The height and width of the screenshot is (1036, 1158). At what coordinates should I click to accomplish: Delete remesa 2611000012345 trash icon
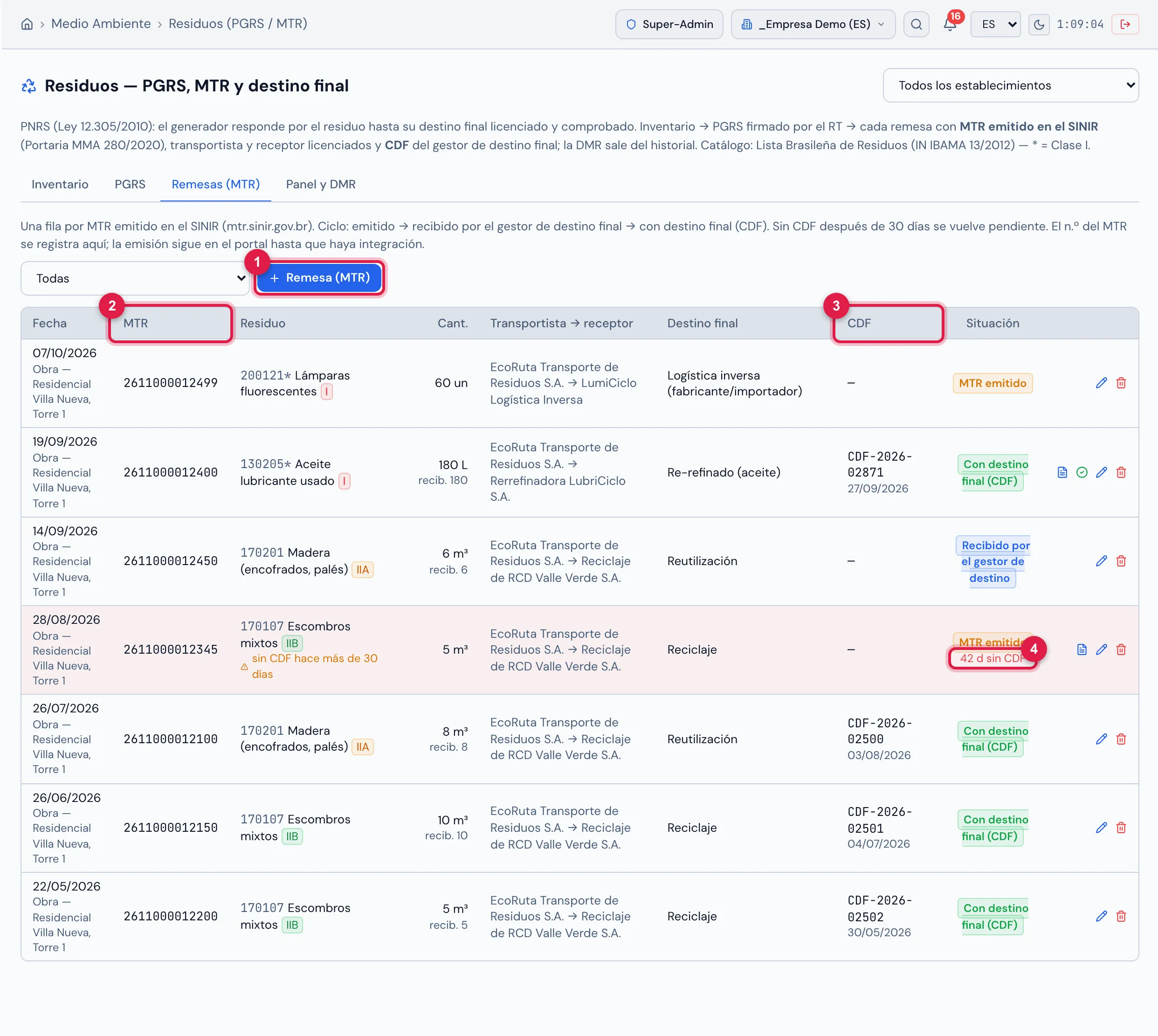(1121, 649)
